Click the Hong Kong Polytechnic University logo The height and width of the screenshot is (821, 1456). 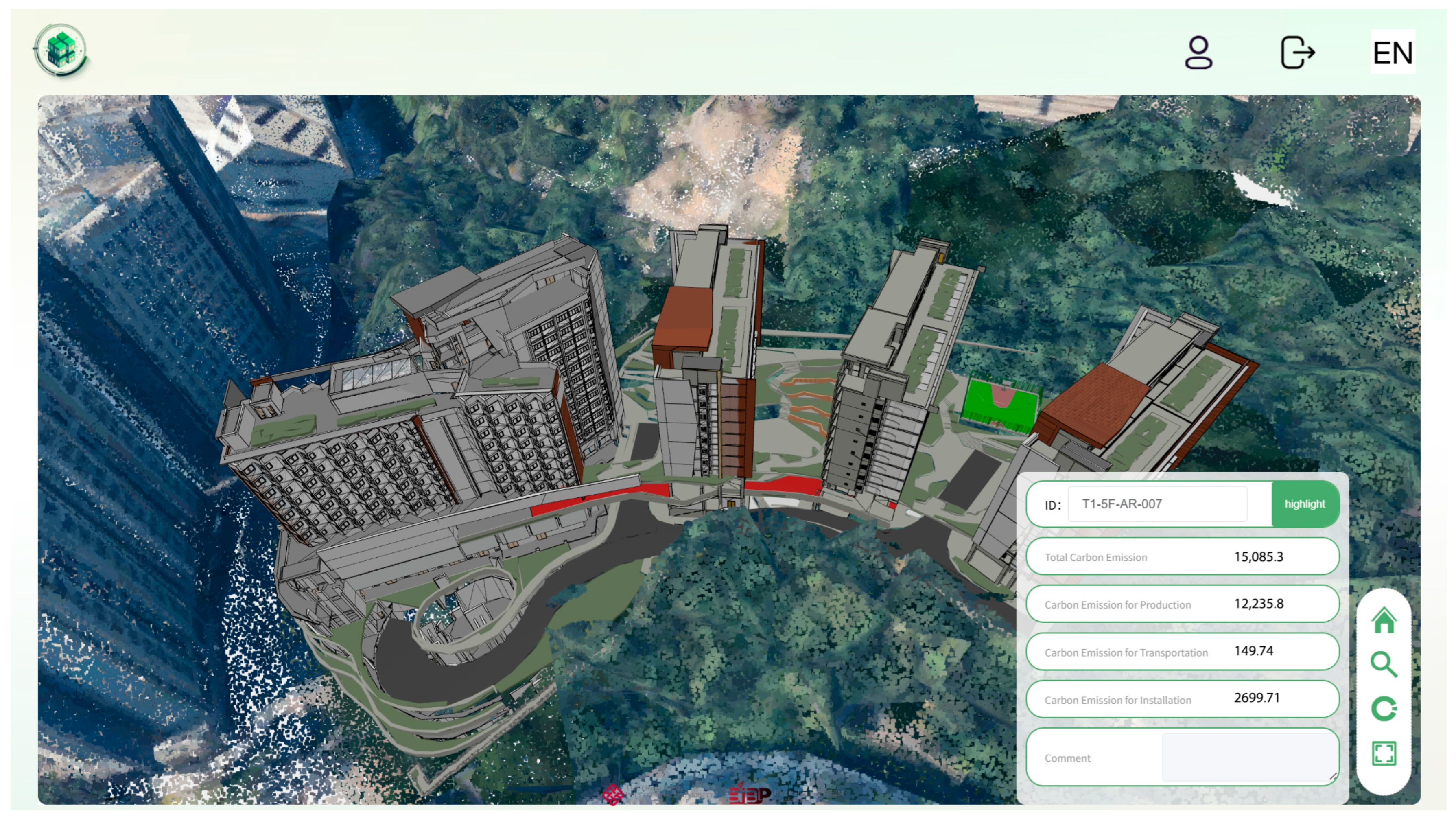pyautogui.click(x=613, y=795)
